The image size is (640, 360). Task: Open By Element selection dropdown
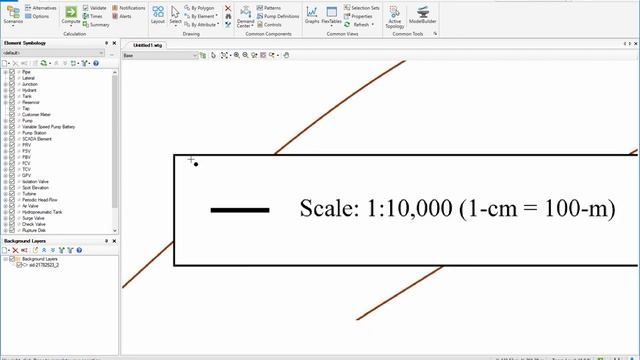click(x=201, y=16)
